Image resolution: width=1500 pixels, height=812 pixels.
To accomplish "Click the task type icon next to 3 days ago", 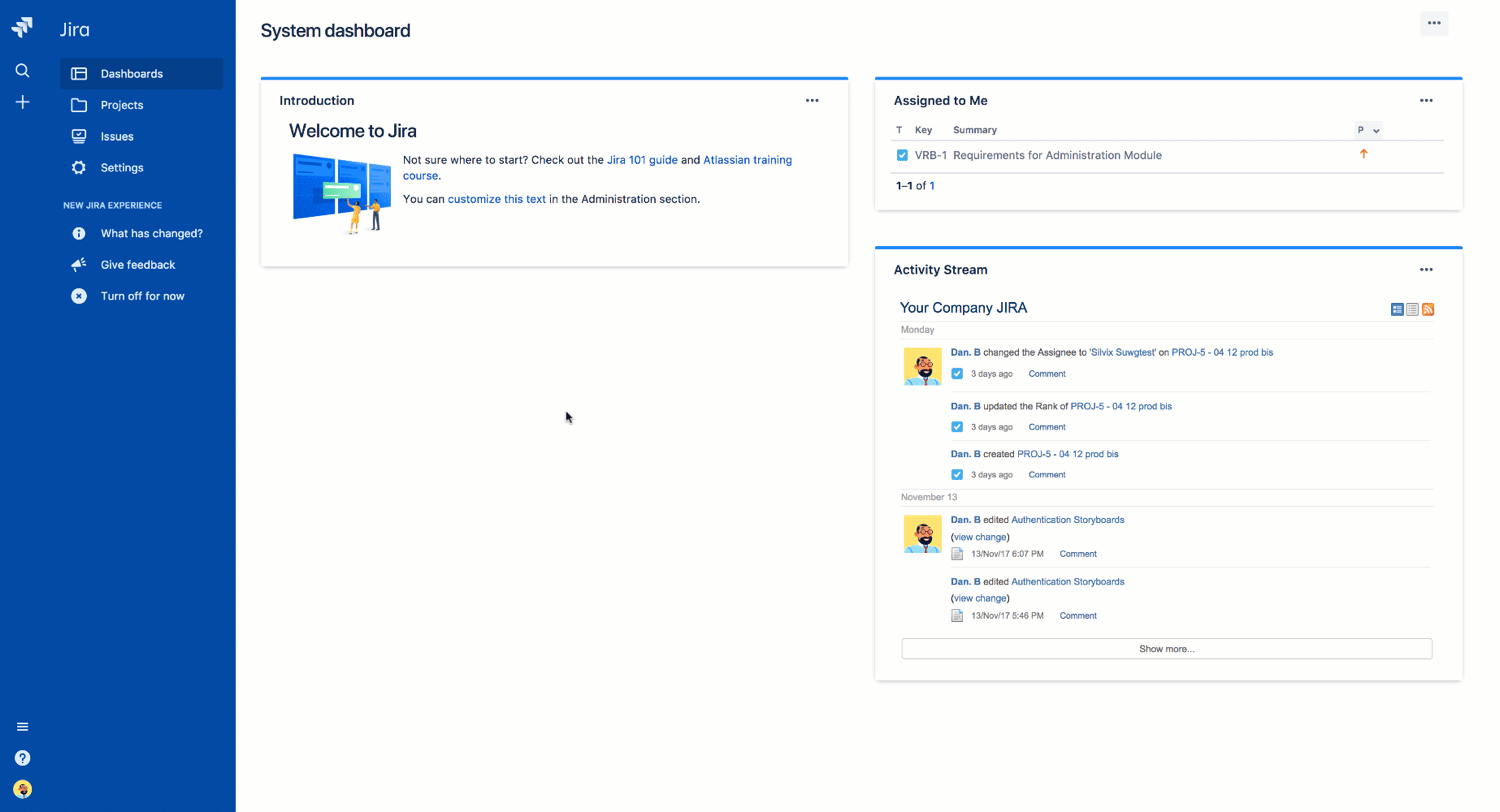I will coord(957,373).
